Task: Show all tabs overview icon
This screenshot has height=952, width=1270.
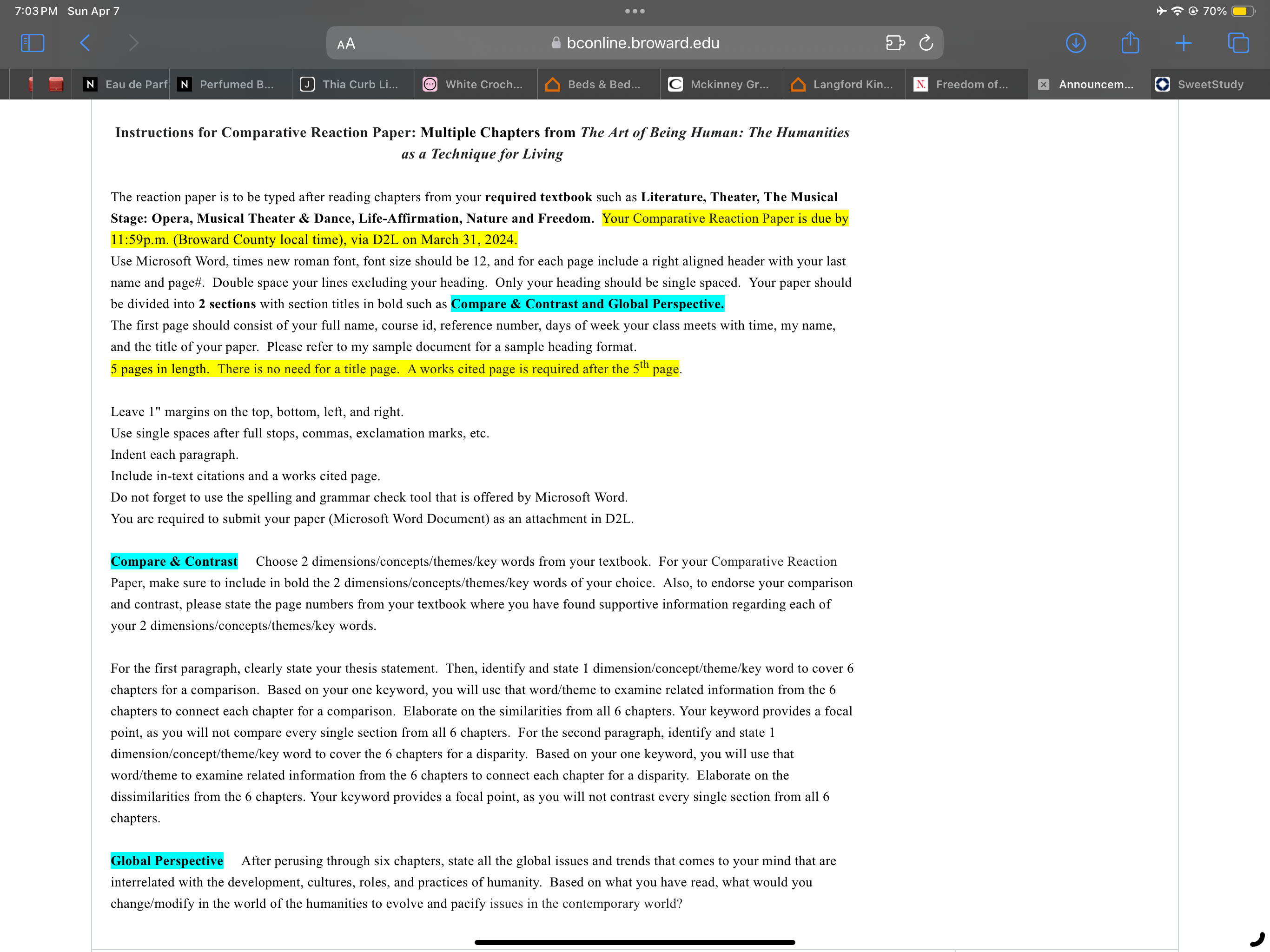Action: pos(1238,43)
